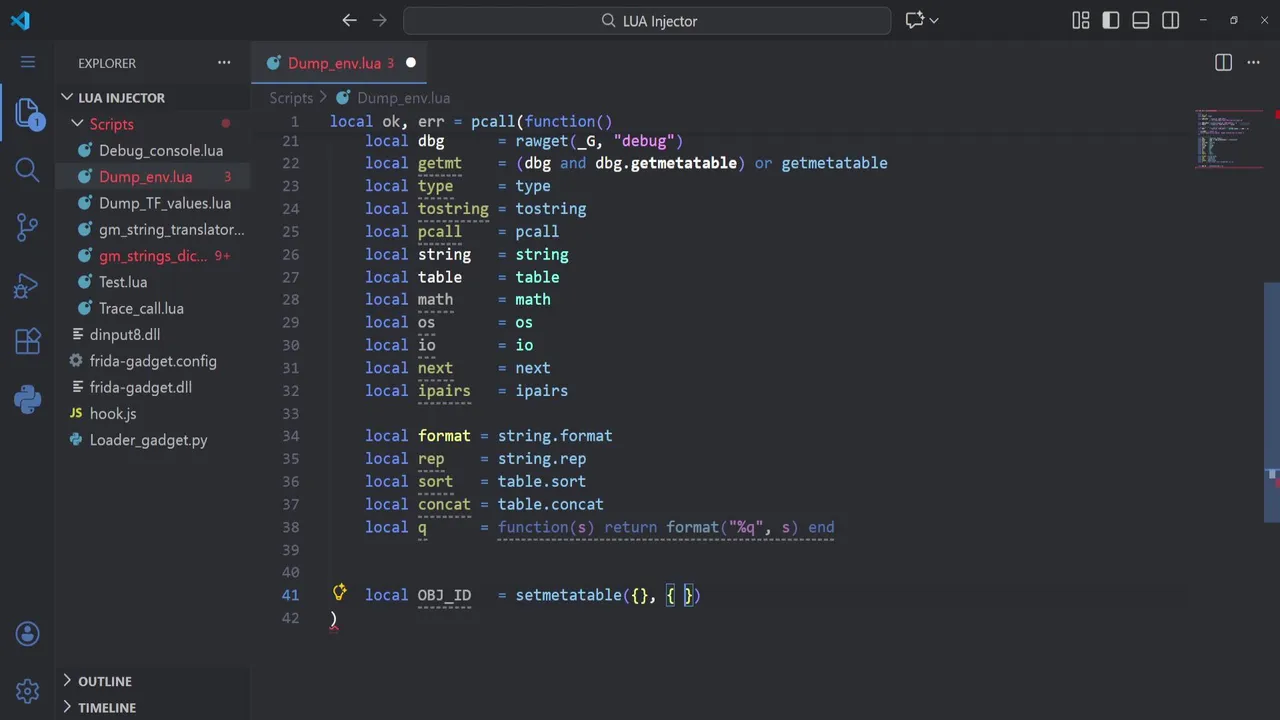Click the Customize Layout icon

pyautogui.click(x=1081, y=20)
